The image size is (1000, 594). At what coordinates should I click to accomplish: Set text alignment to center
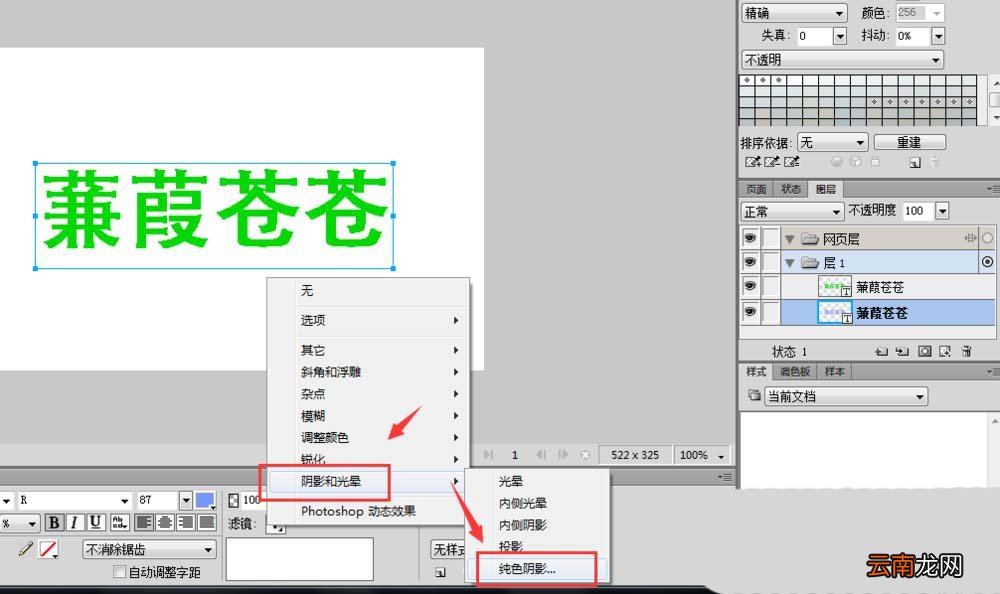pyautogui.click(x=165, y=523)
